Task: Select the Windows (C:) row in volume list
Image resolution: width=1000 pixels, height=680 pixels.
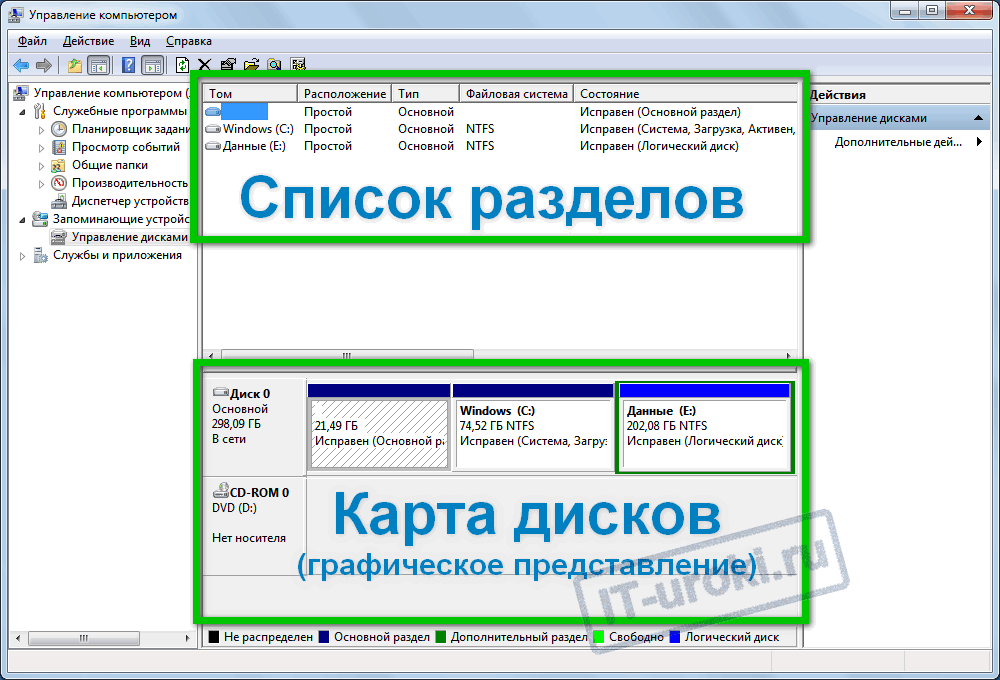Action: [501, 129]
